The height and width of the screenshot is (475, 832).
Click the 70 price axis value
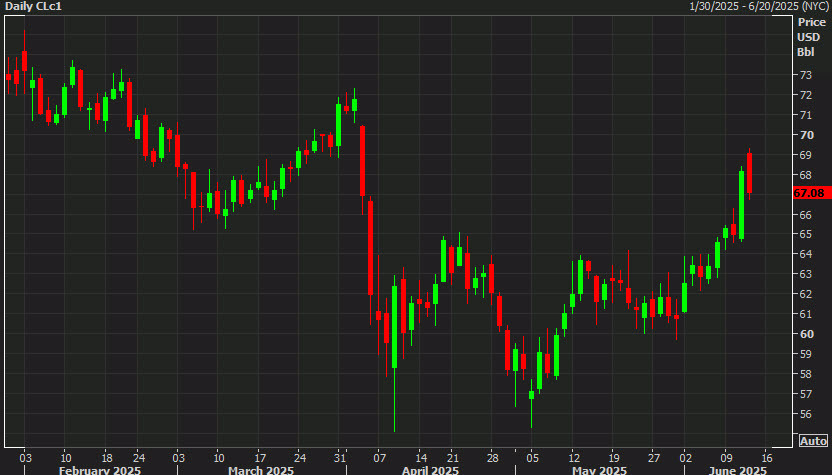[x=807, y=135]
